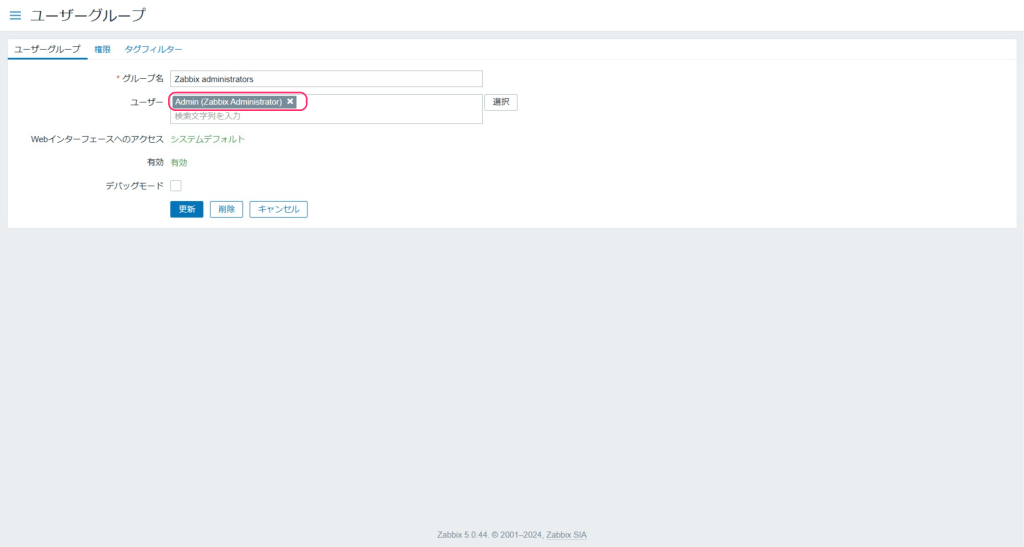1024x547 pixels.
Task: Switch to the 権限 tab
Action: [x=102, y=49]
